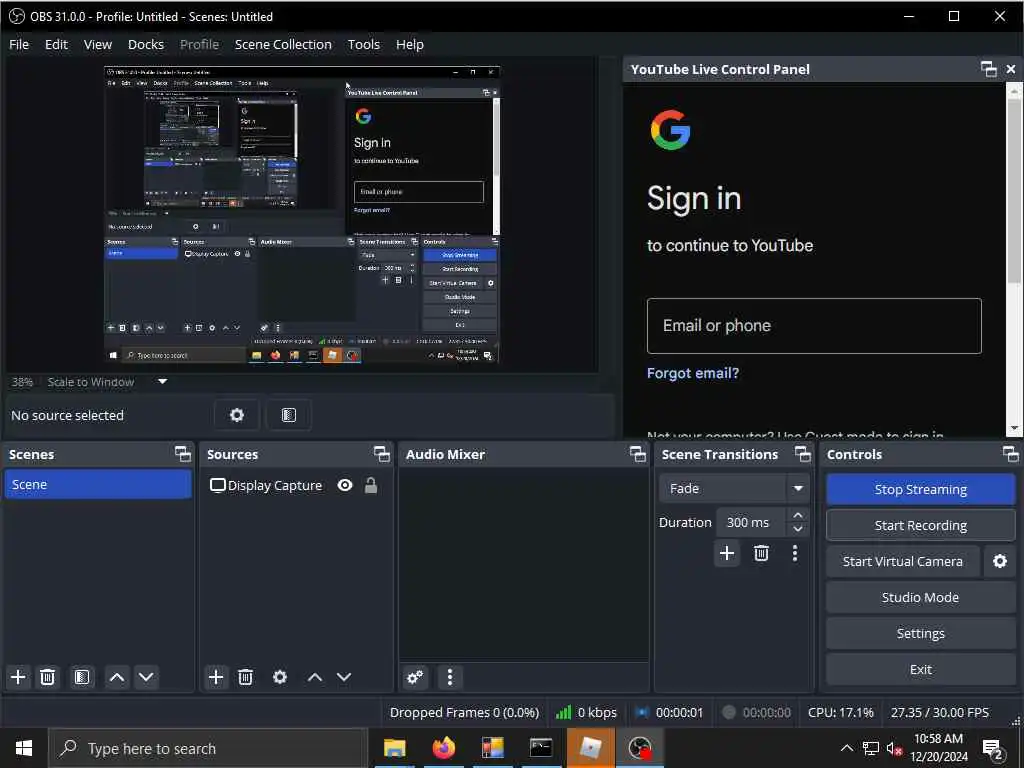The width and height of the screenshot is (1024, 768).
Task: Show hidden system tray icons chevron
Action: pyautogui.click(x=846, y=748)
